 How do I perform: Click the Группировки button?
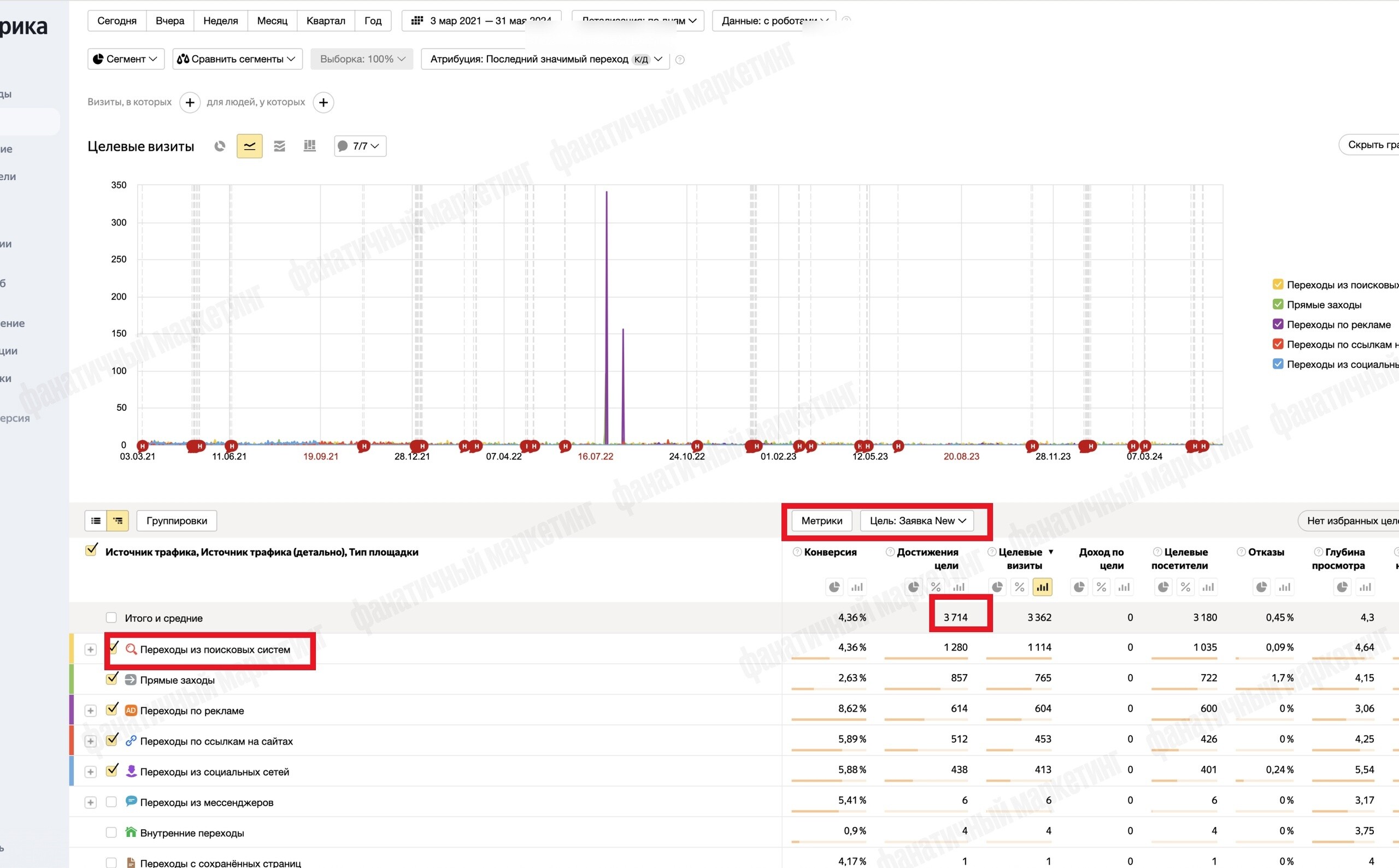pos(177,521)
